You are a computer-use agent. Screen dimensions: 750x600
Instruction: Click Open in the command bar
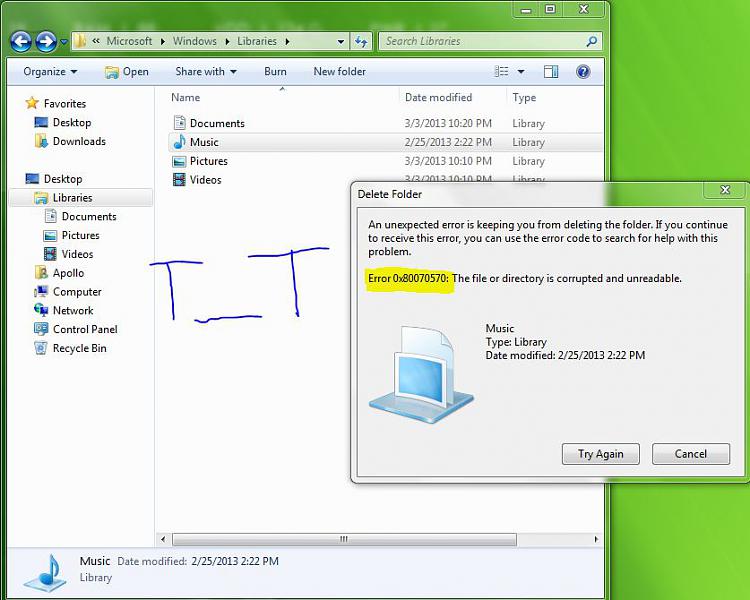127,72
